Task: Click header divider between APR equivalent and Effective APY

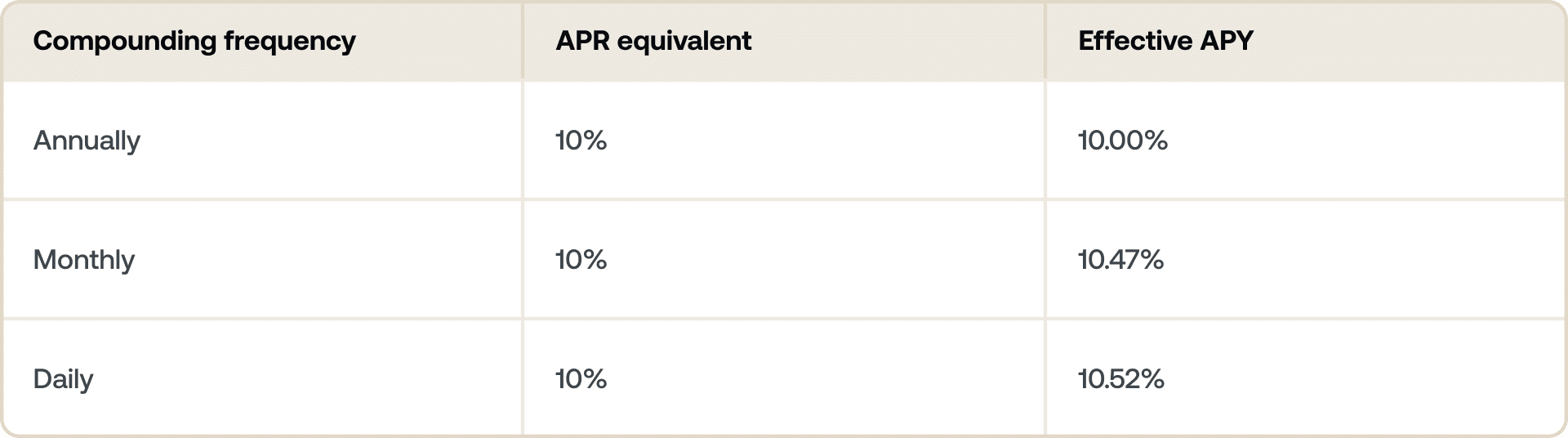Action: tap(1045, 41)
